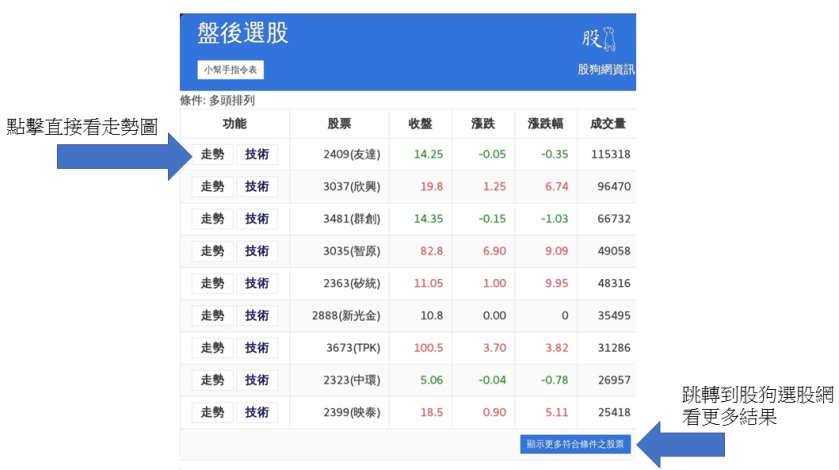Open 技術 analysis for 3673(TPK)
The height and width of the screenshot is (470, 839).
(257, 347)
